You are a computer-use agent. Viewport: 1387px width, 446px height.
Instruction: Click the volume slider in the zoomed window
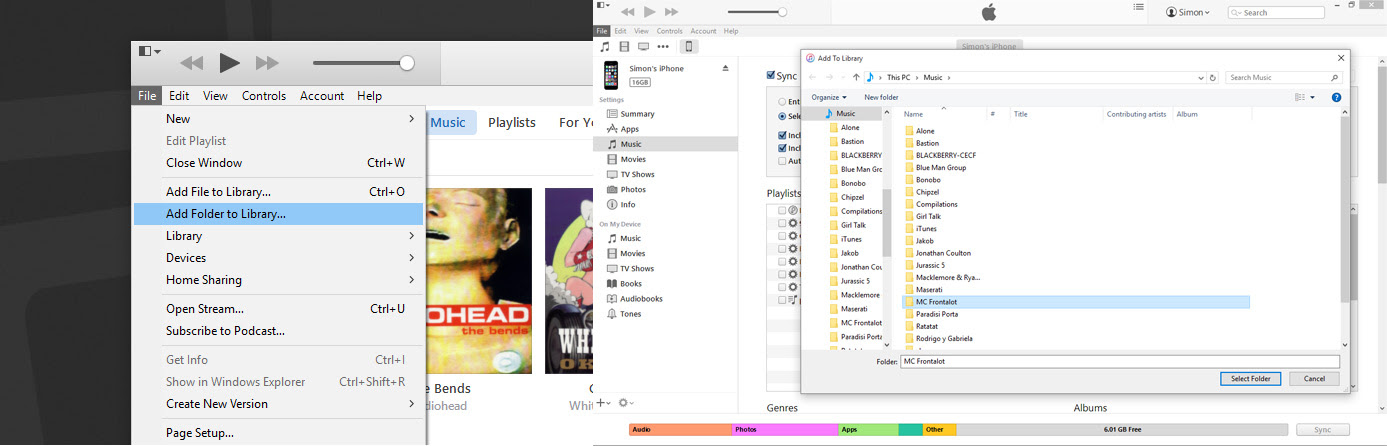363,63
